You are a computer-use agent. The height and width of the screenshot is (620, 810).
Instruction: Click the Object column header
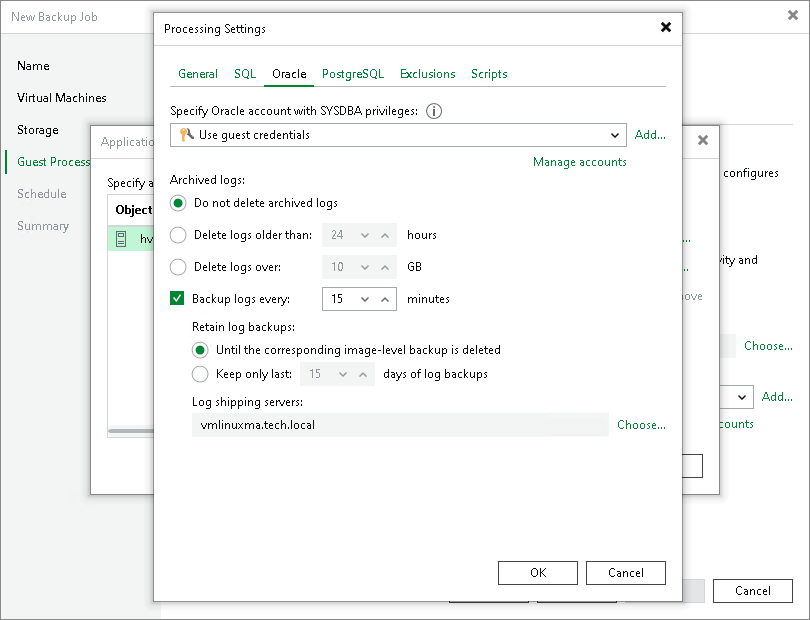[133, 210]
